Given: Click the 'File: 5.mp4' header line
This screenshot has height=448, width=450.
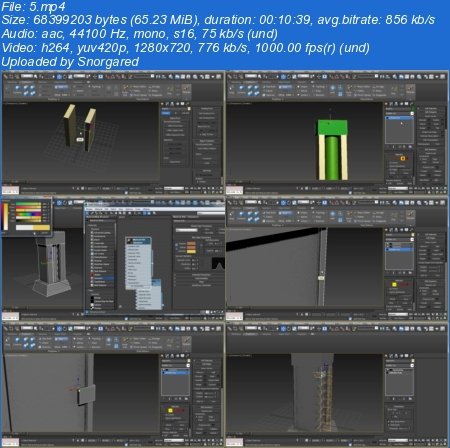Looking at the screenshot, I should pos(33,6).
